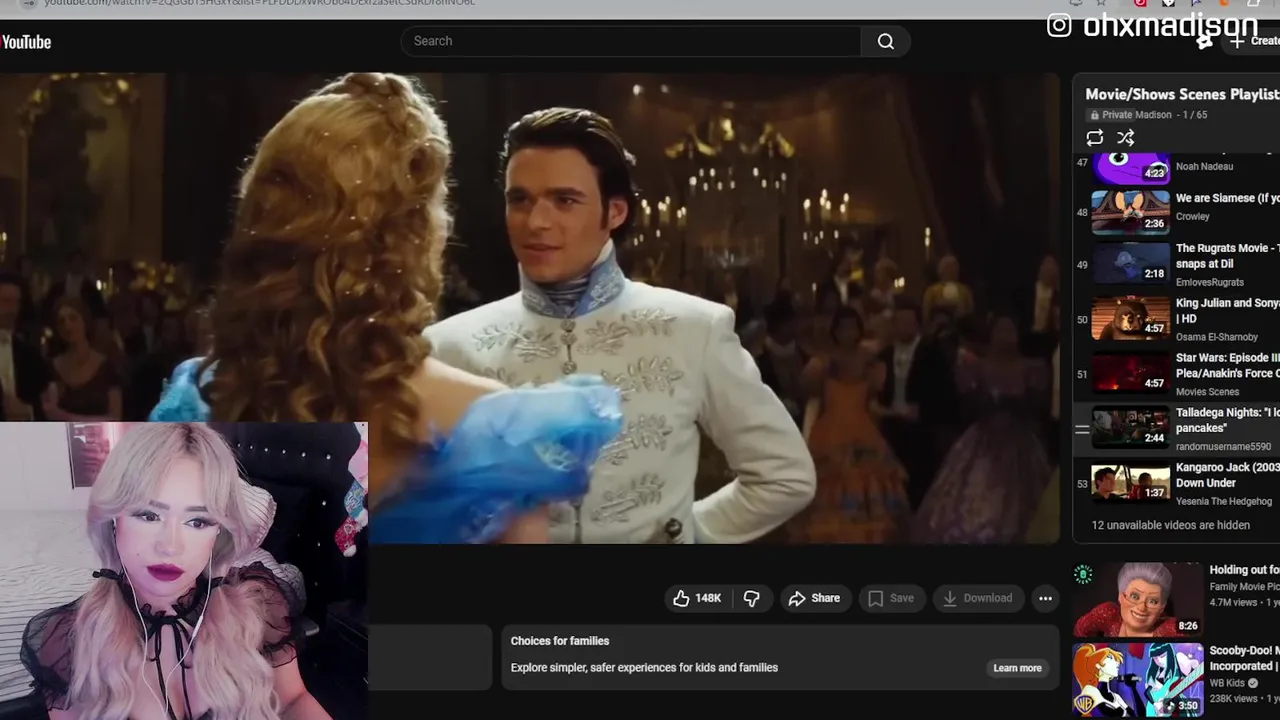Open the three-dot more actions menu
Viewport: 1280px width, 720px height.
(x=1045, y=598)
